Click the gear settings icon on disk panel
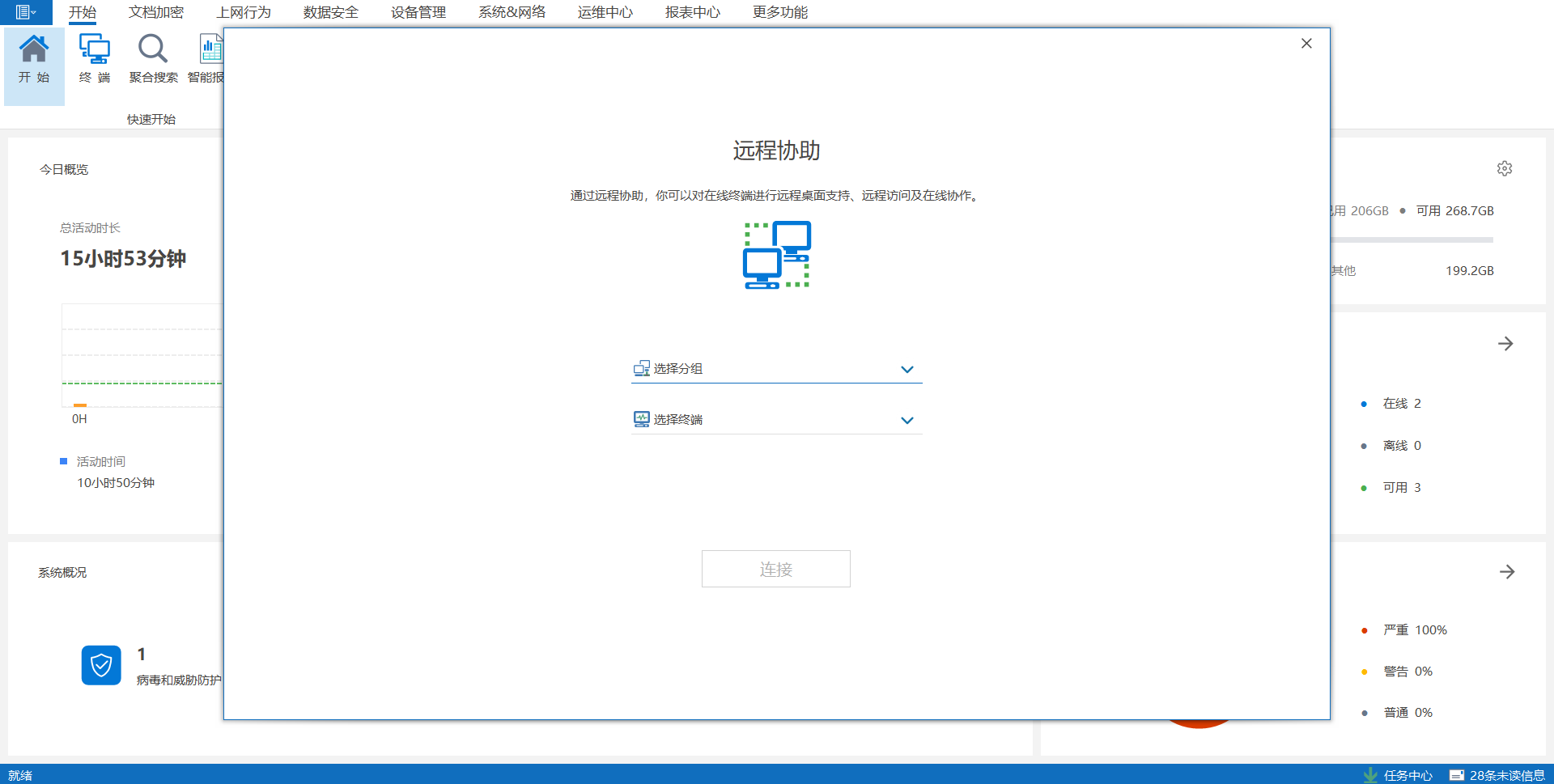 (x=1505, y=168)
